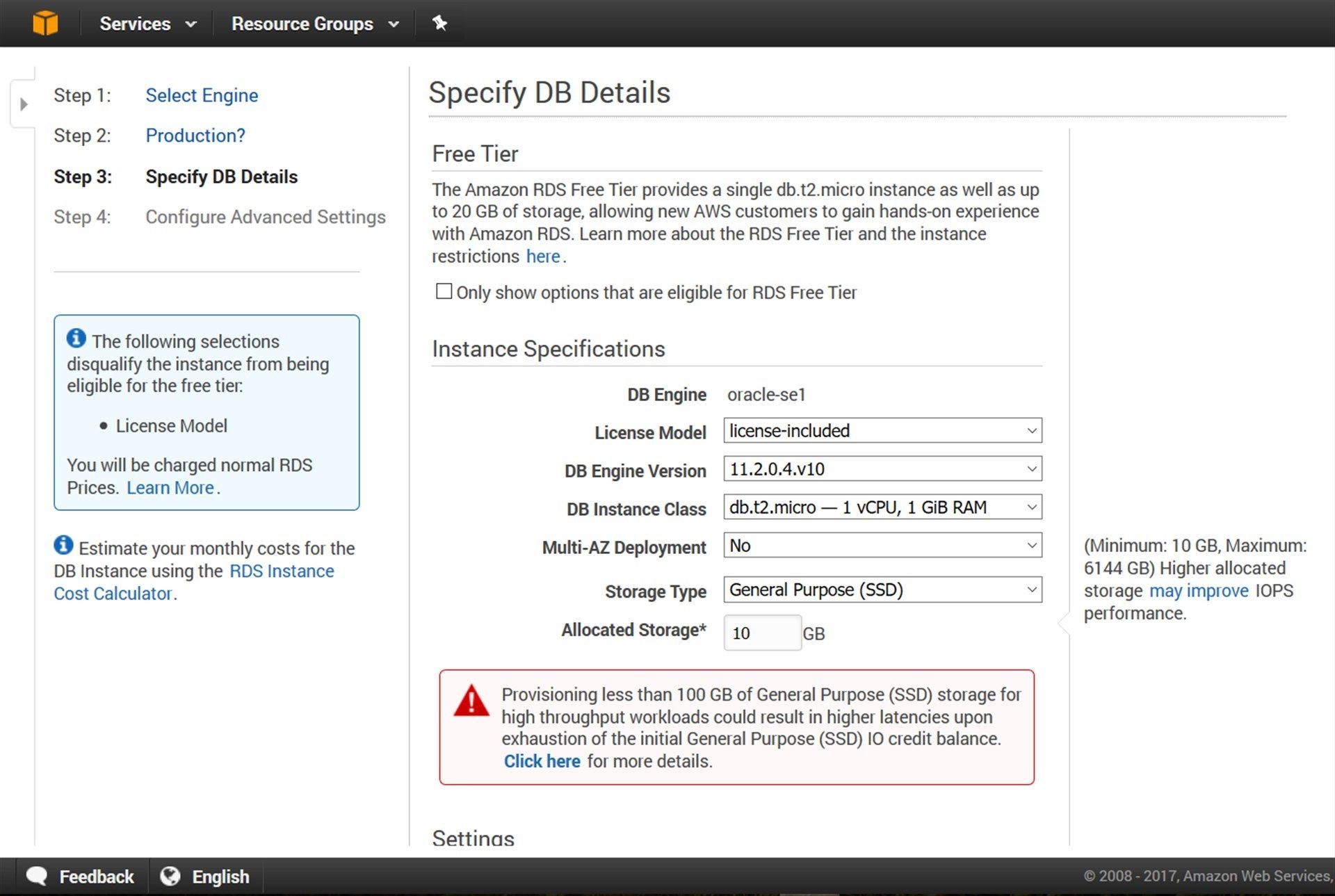
Task: Click 'may improve' IOPS link
Action: [1199, 591]
